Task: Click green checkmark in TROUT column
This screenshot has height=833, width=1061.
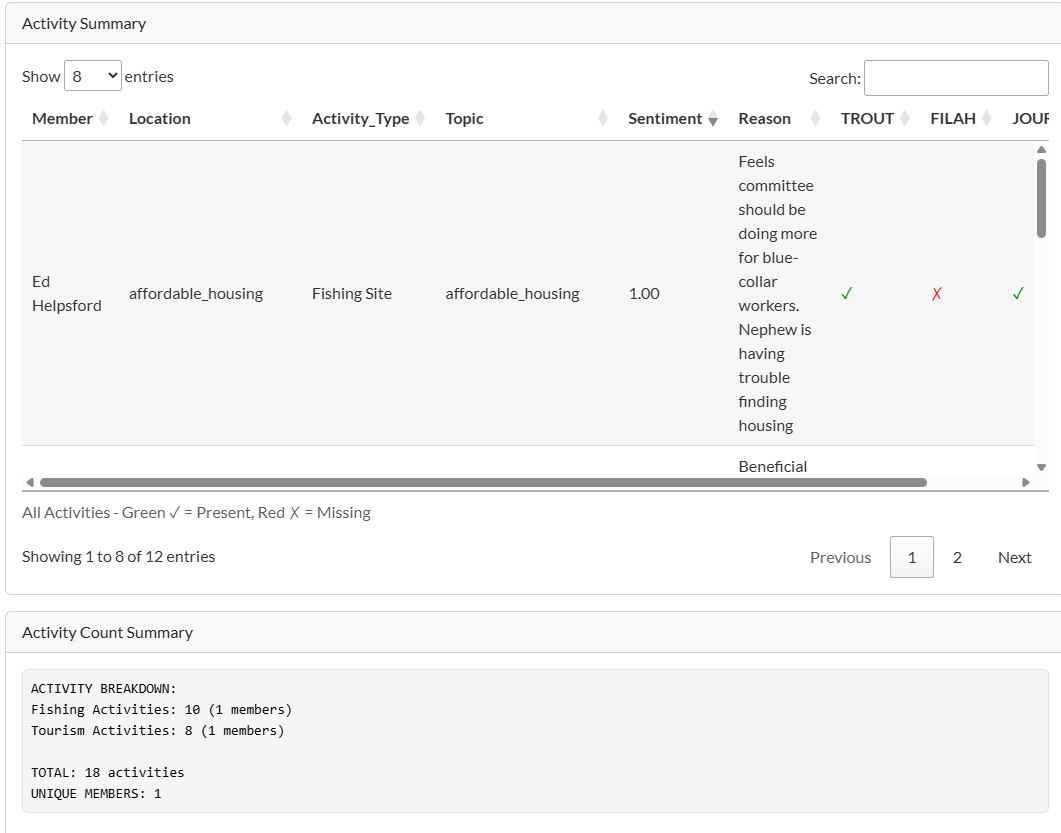Action: [846, 294]
